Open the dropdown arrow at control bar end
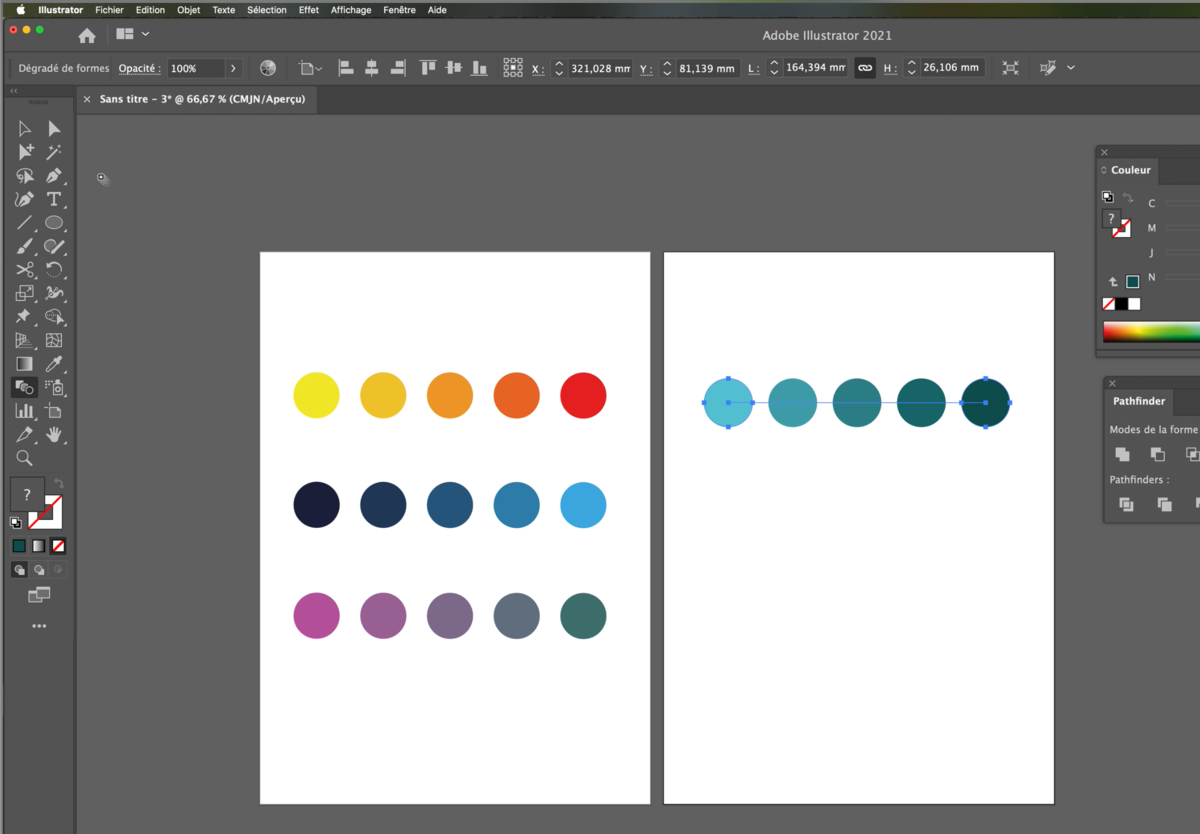This screenshot has width=1200, height=834. pos(1071,68)
